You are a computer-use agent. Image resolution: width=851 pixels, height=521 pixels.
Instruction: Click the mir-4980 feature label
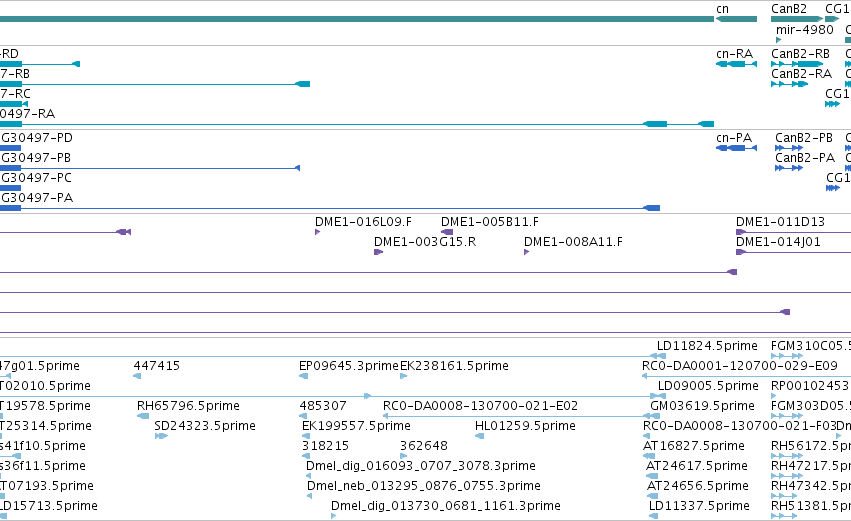coord(804,29)
